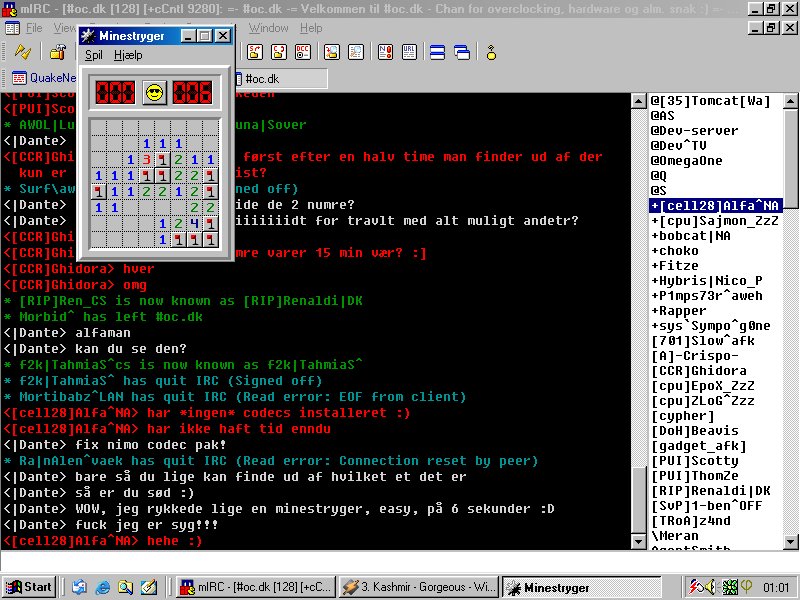Screen dimensions: 800x600
Task: Click the yellow-green symbol tray icon
Action: (746, 587)
